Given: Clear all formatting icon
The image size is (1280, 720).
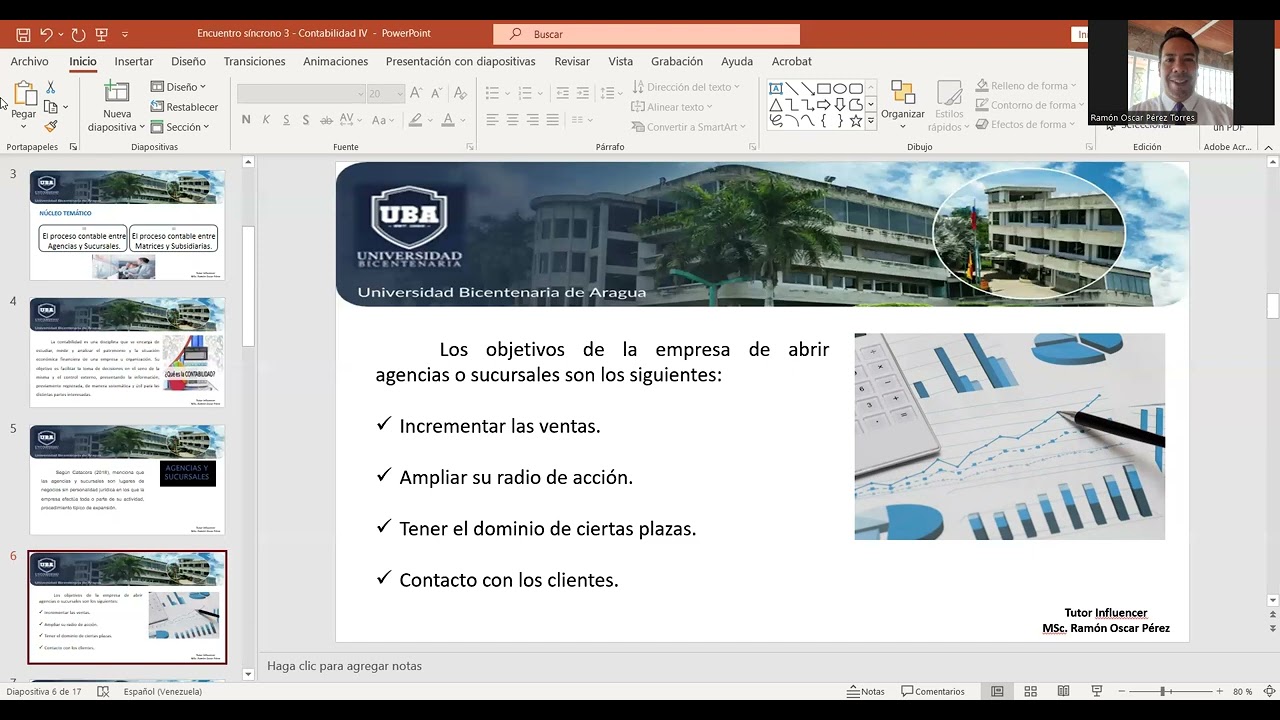Looking at the screenshot, I should 460,93.
